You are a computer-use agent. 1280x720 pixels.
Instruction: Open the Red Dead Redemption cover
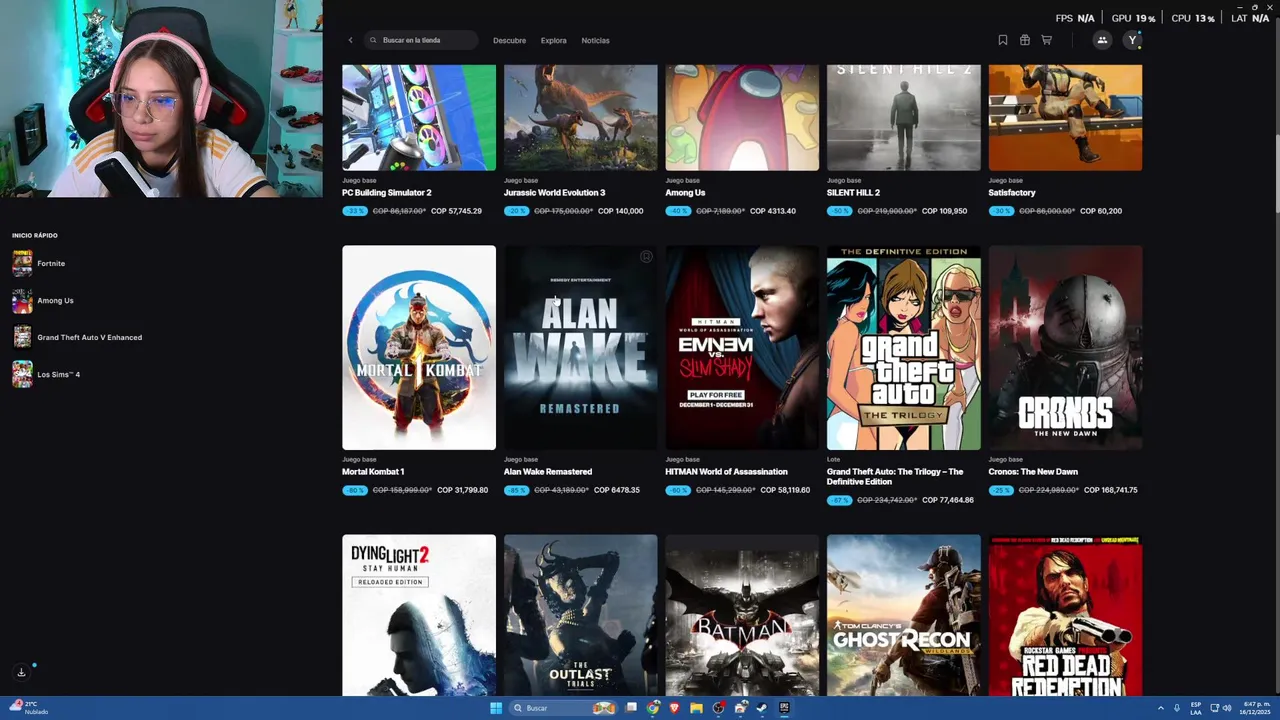tap(1065, 615)
